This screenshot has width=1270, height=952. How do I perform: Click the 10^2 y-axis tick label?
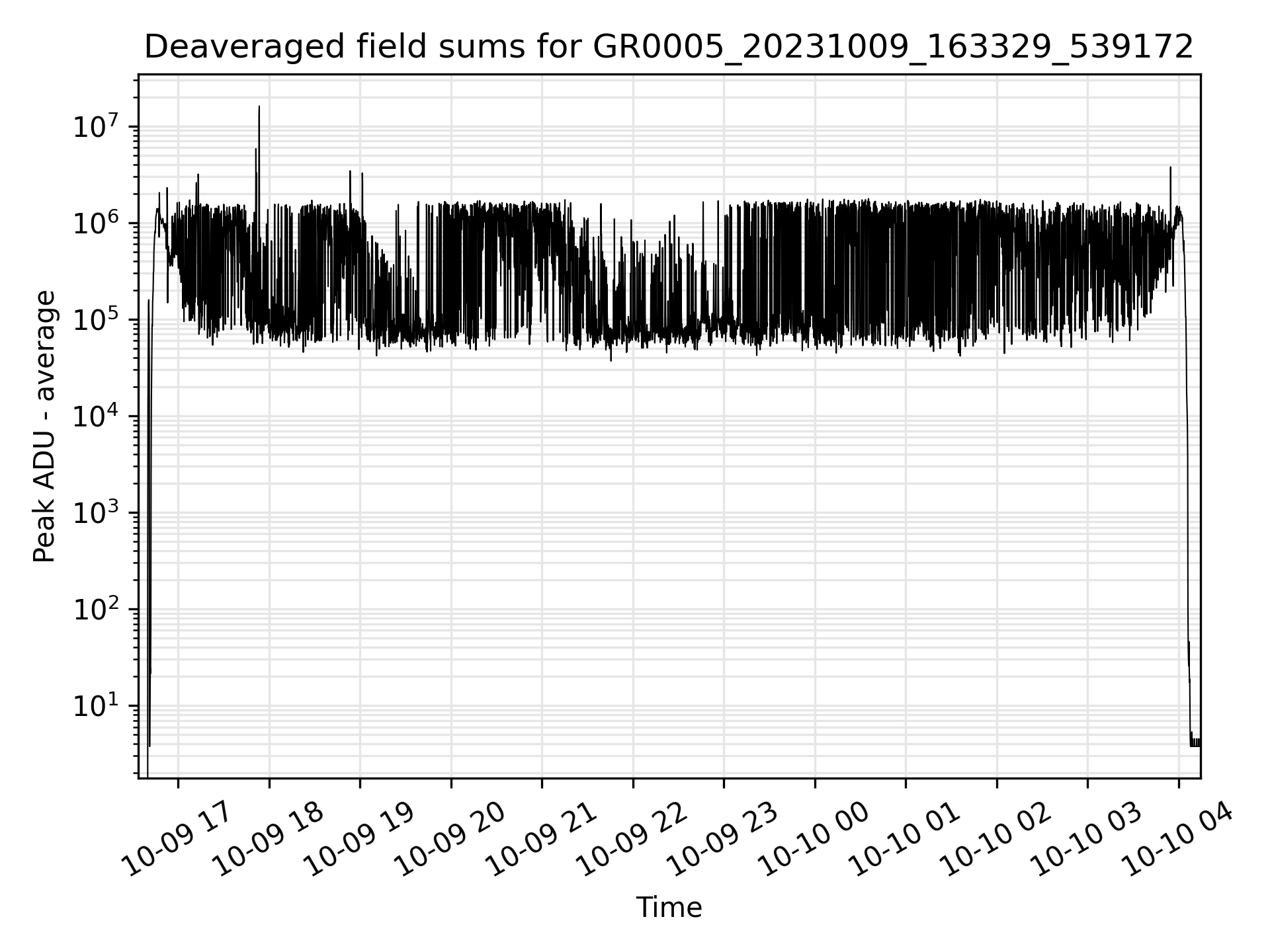[97, 609]
